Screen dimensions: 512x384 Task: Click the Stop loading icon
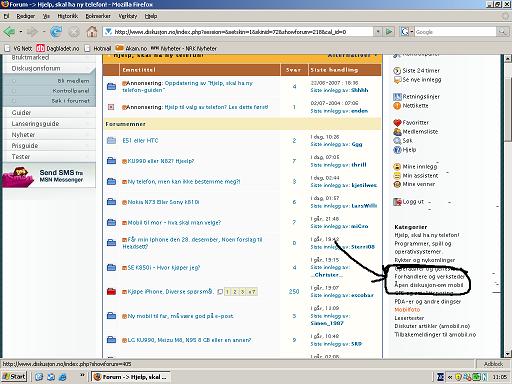coord(74,32)
